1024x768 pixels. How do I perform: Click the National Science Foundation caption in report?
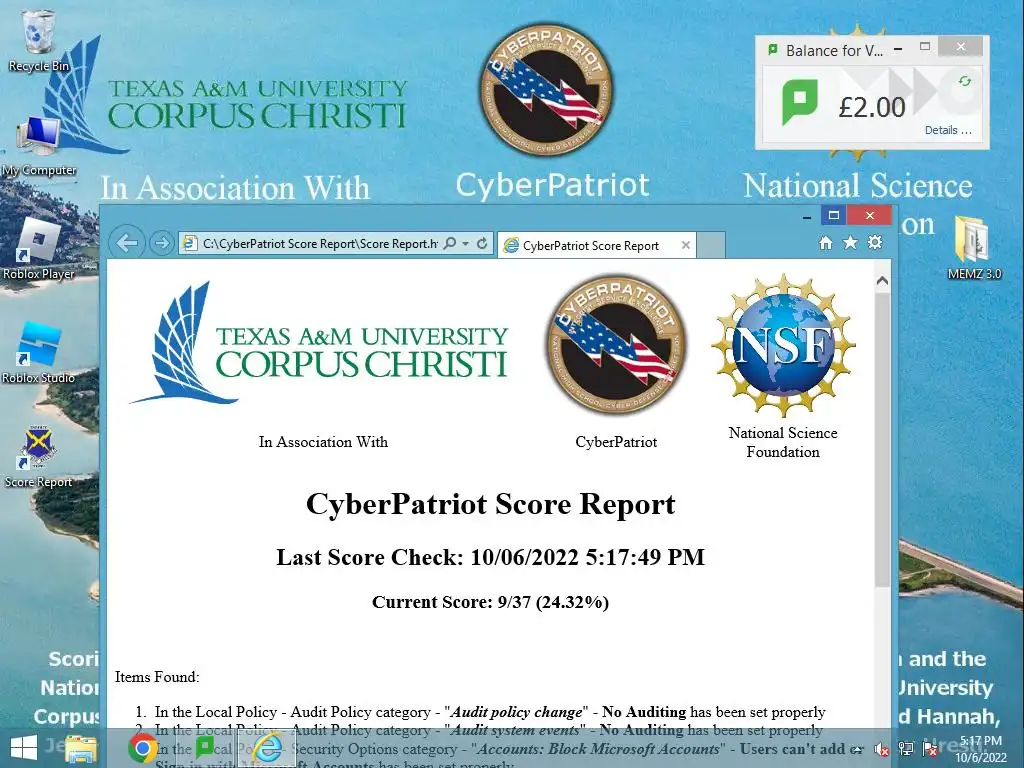coord(783,442)
